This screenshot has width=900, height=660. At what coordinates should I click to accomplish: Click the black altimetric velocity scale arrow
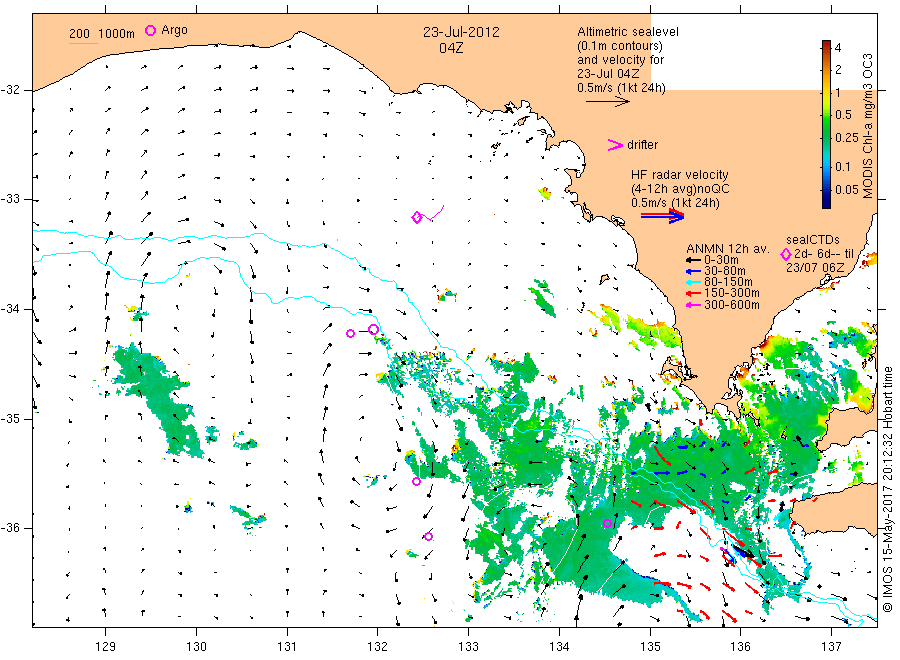point(608,102)
